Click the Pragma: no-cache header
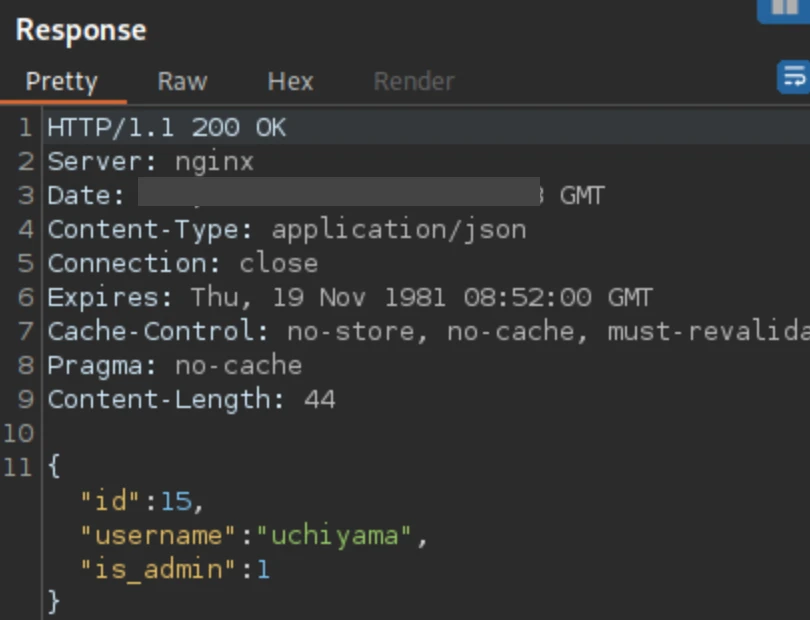 click(x=174, y=365)
